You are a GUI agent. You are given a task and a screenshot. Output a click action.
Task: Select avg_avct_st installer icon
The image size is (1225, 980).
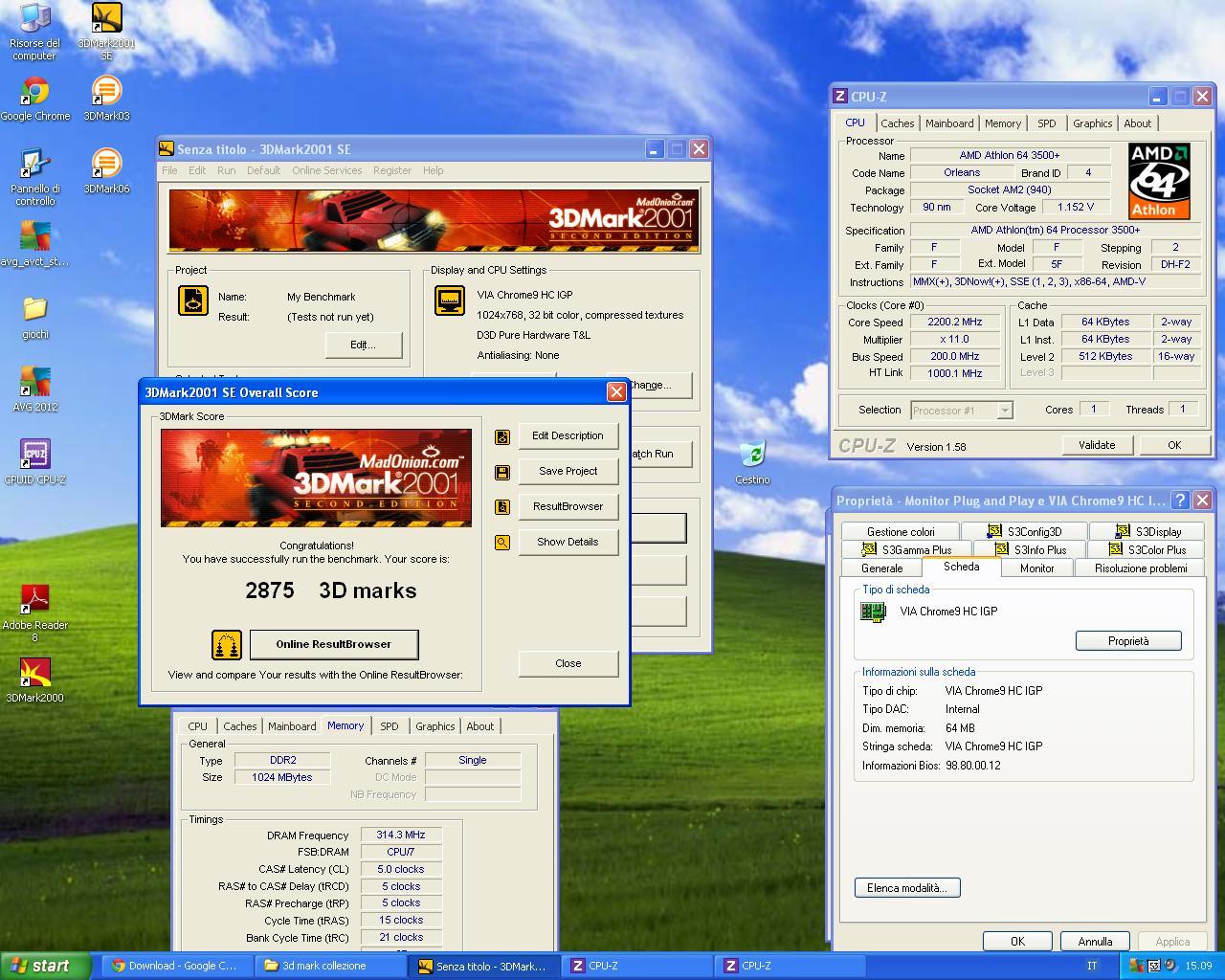[x=34, y=244]
